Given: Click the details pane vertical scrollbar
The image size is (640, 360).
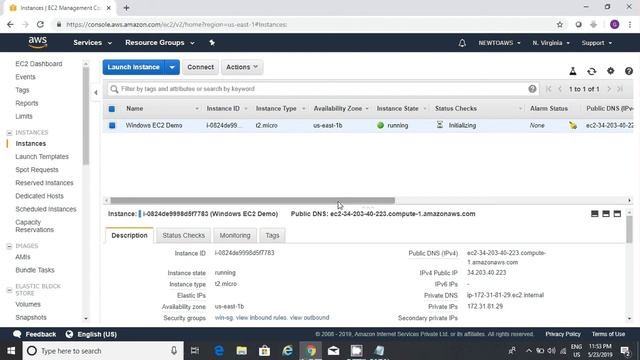Looking at the screenshot, I should point(629,229).
